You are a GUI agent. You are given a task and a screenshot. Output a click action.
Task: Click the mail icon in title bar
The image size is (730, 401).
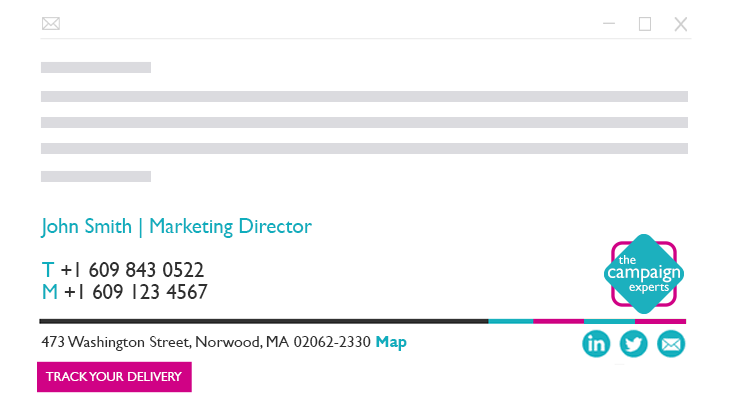click(x=51, y=24)
